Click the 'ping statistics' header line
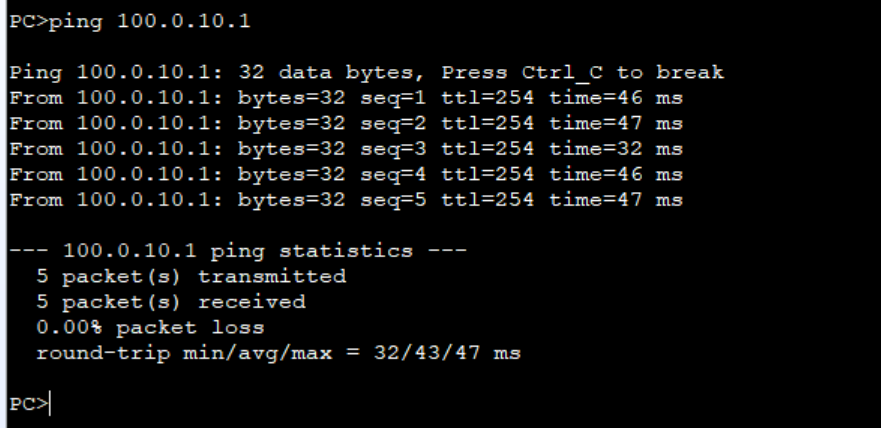This screenshot has height=428, width=881. pyautogui.click(x=238, y=251)
